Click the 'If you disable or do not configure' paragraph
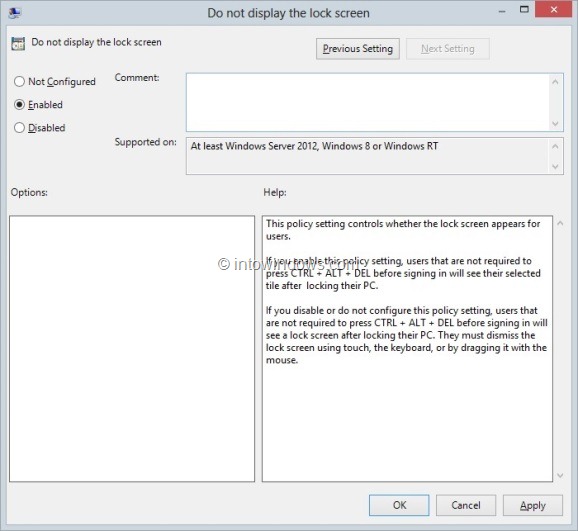The height and width of the screenshot is (531, 578). (x=406, y=335)
